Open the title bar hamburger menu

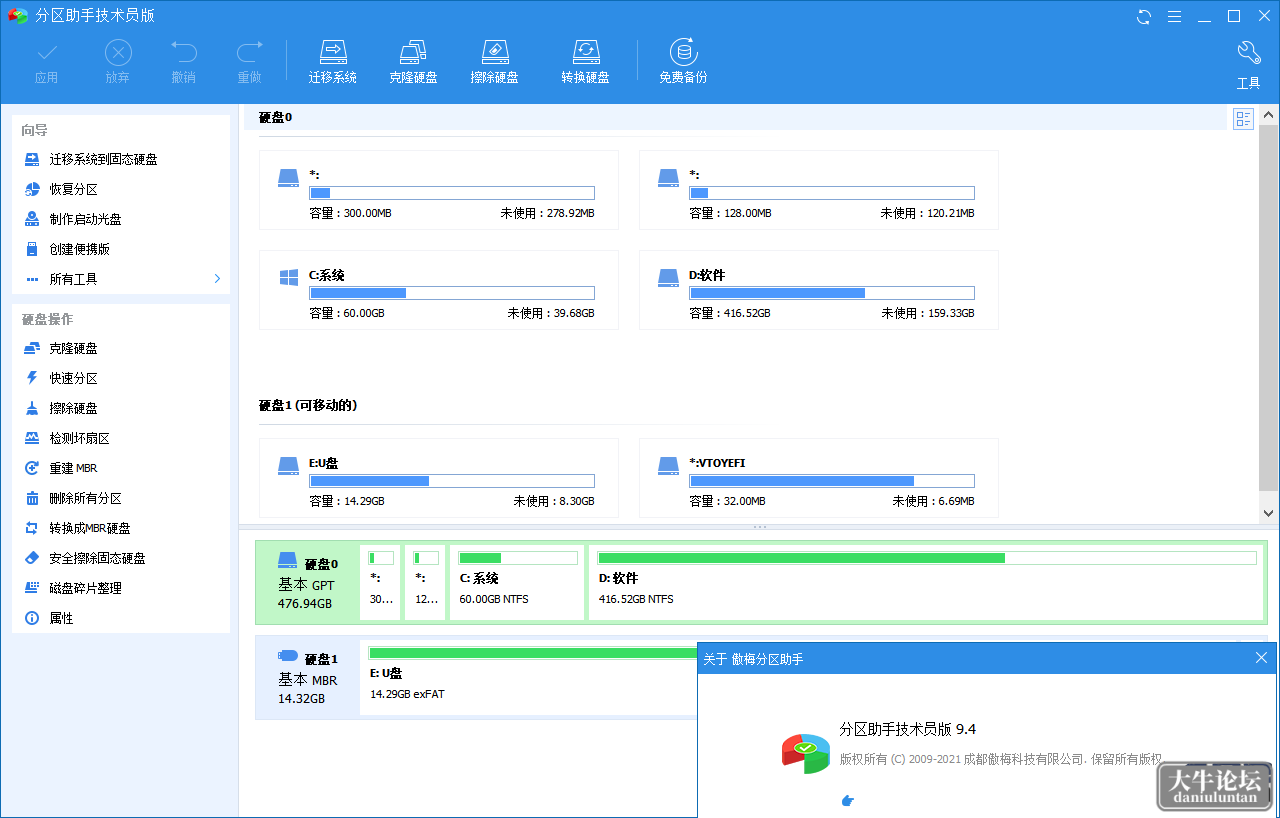tap(1174, 16)
